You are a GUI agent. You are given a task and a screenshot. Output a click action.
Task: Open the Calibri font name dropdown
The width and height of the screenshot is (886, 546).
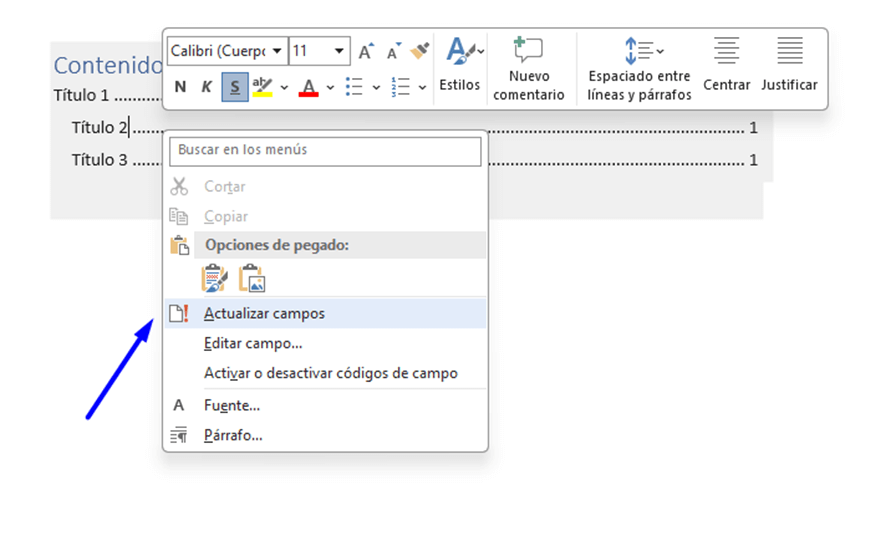[x=277, y=51]
